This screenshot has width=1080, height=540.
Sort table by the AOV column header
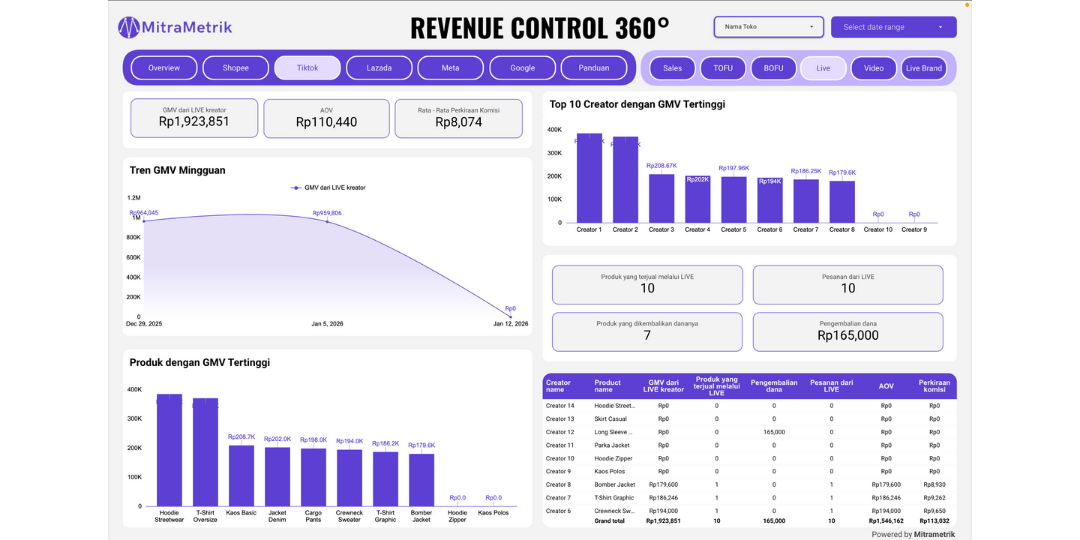point(886,385)
